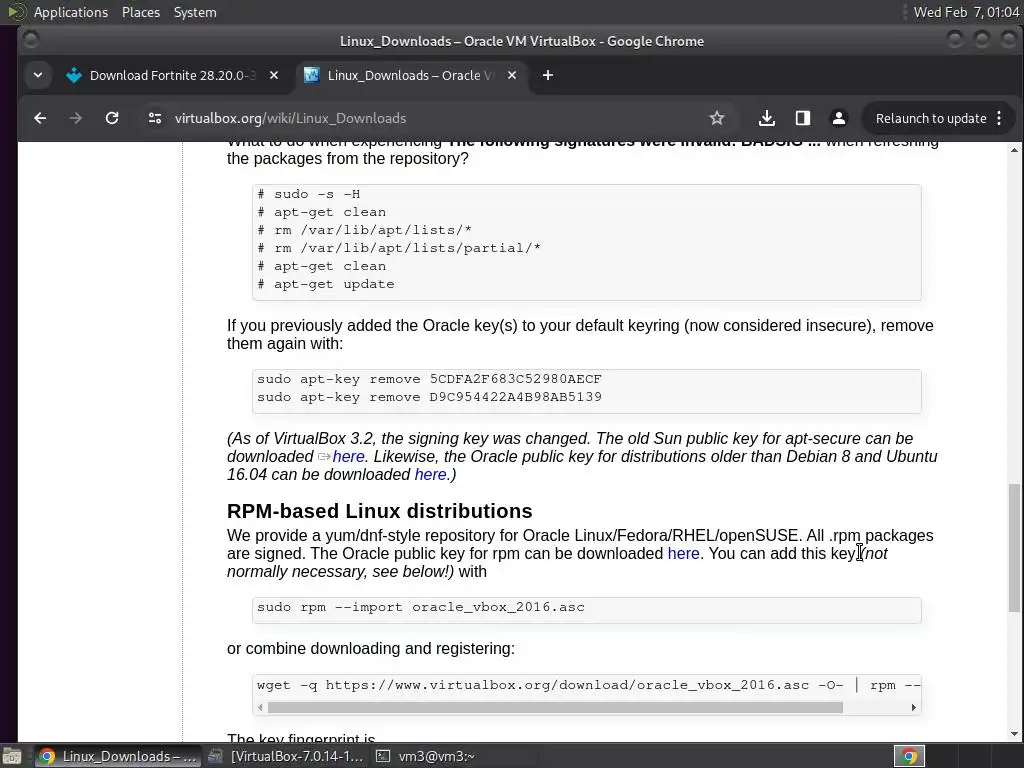1024x768 pixels.
Task: Open a new tab with the plus icon
Action: (x=548, y=75)
